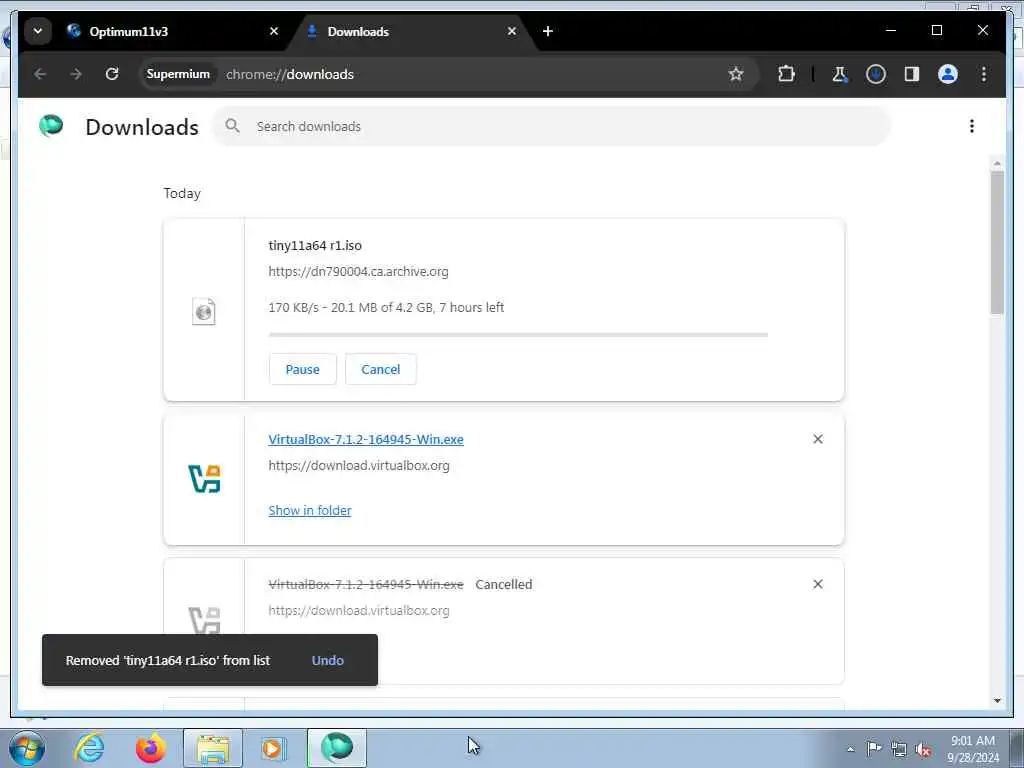
Task: Open the taskbar clock showing 9:01 AM
Action: click(972, 749)
